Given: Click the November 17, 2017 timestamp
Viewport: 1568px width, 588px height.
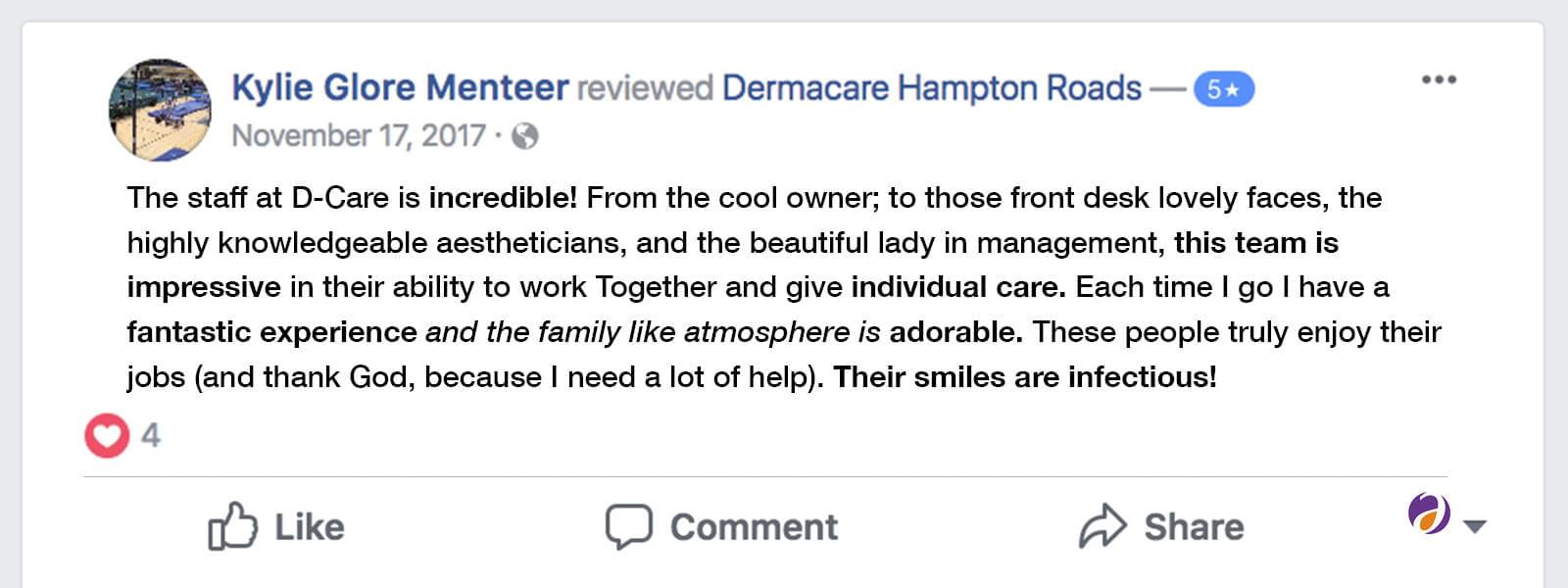Looking at the screenshot, I should click(x=359, y=135).
